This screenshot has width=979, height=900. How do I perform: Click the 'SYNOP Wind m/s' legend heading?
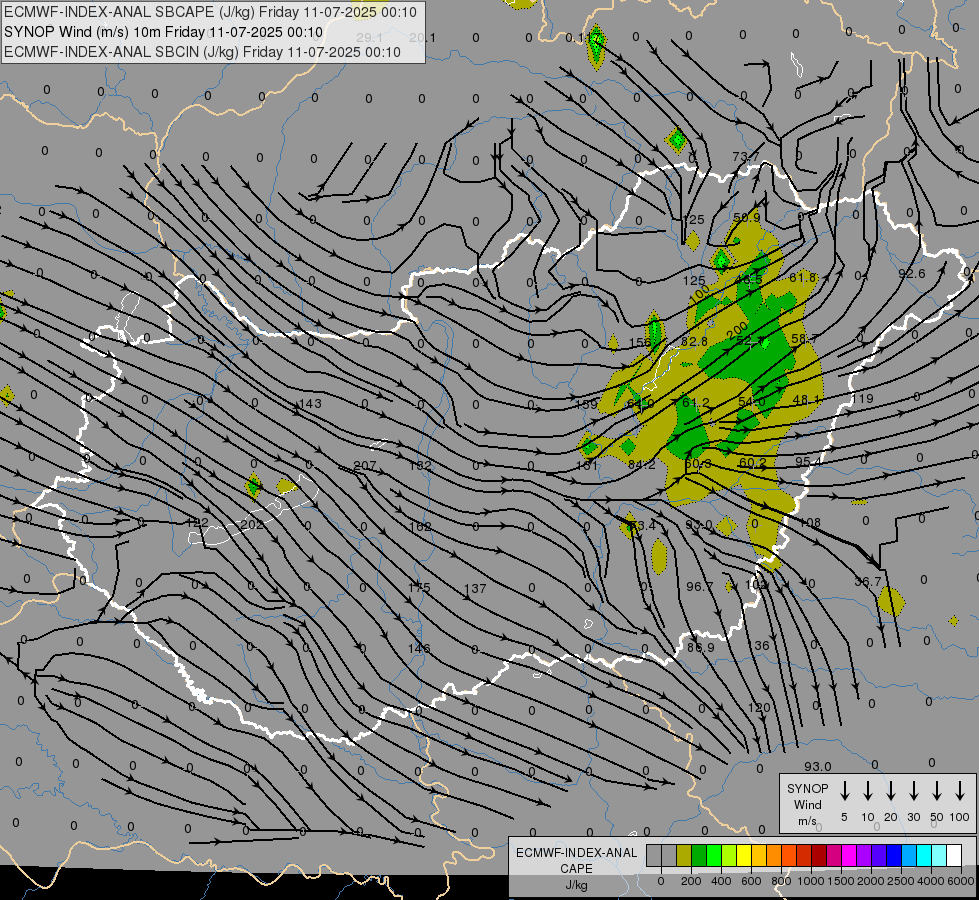point(807,804)
